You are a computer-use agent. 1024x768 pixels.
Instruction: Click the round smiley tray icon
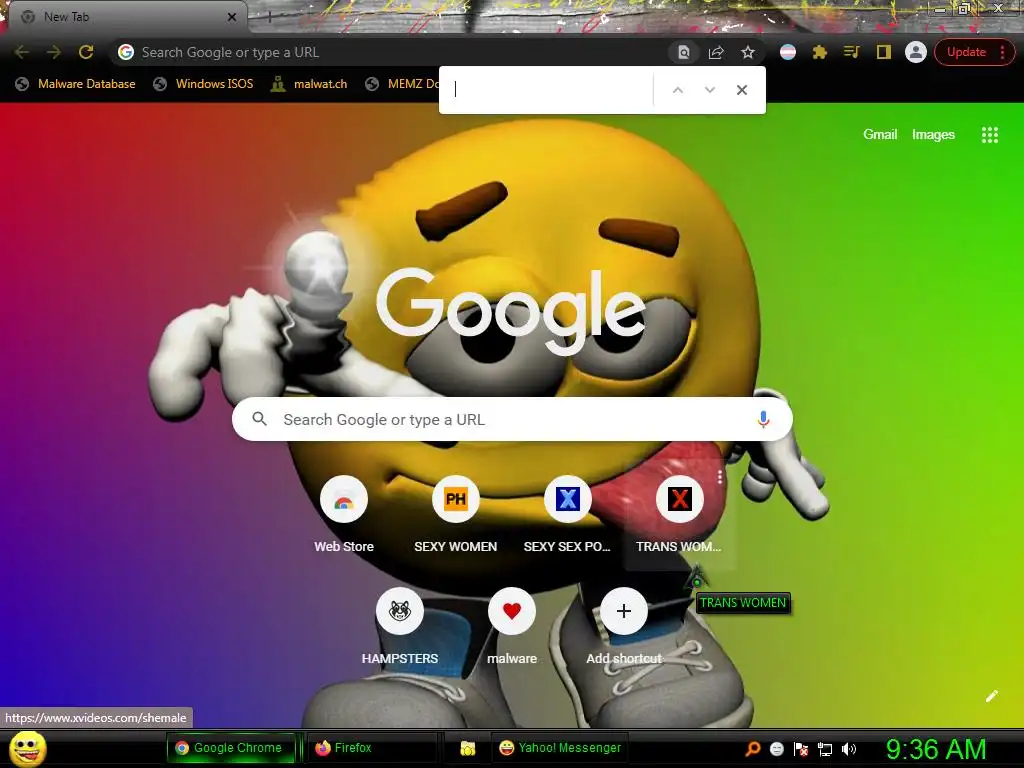776,749
